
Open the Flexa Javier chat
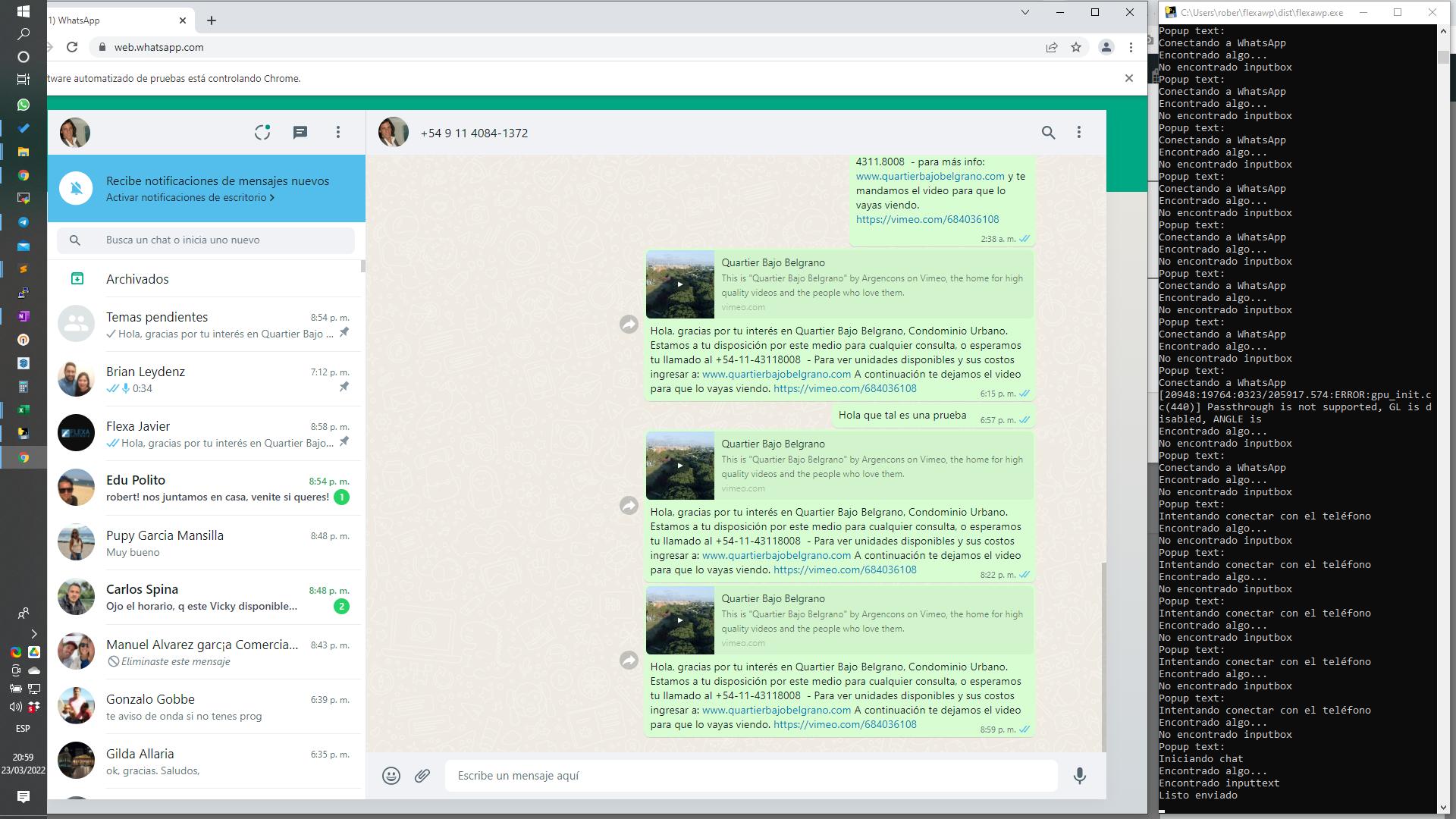[x=205, y=434]
